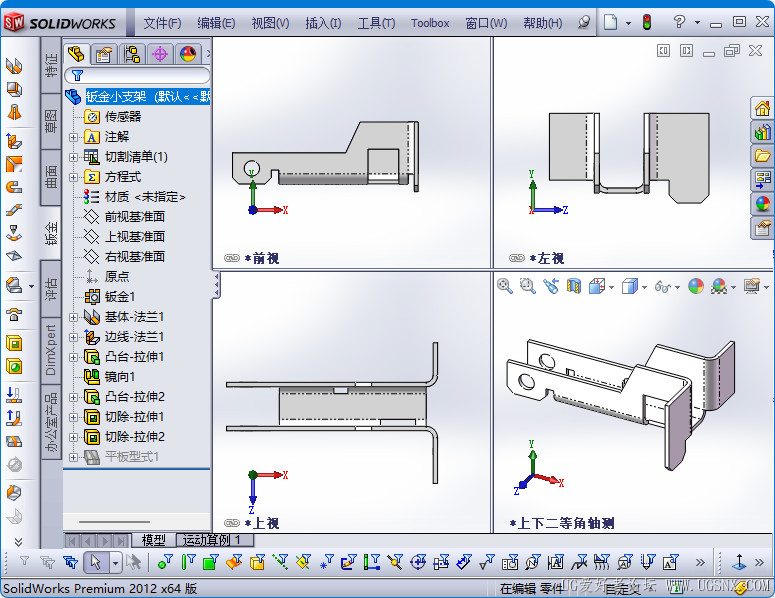Click the Base Flange sheet metal tool

click(x=14, y=66)
